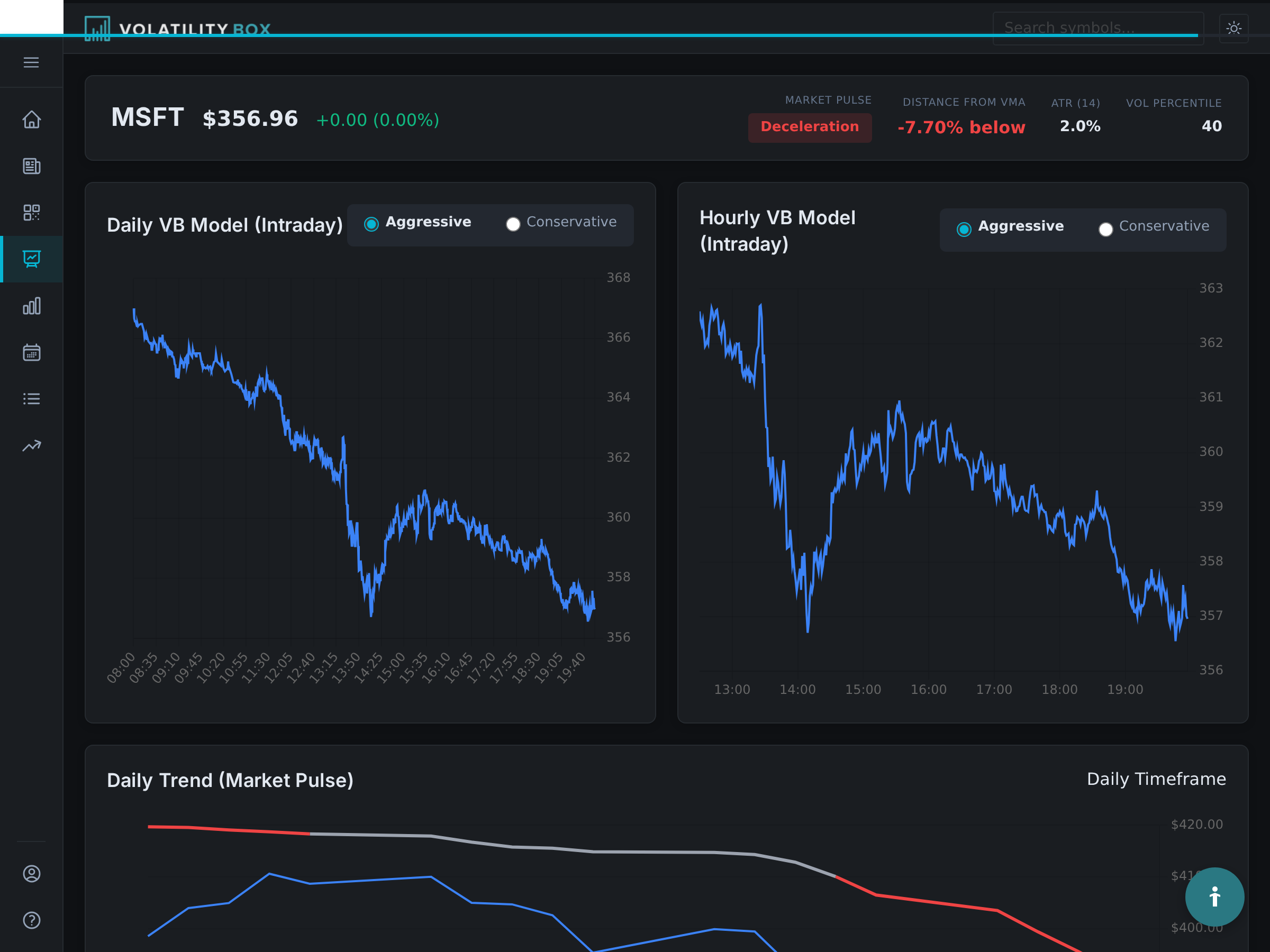Click the $420.00 axis label
The height and width of the screenshot is (952, 1270).
(1196, 825)
